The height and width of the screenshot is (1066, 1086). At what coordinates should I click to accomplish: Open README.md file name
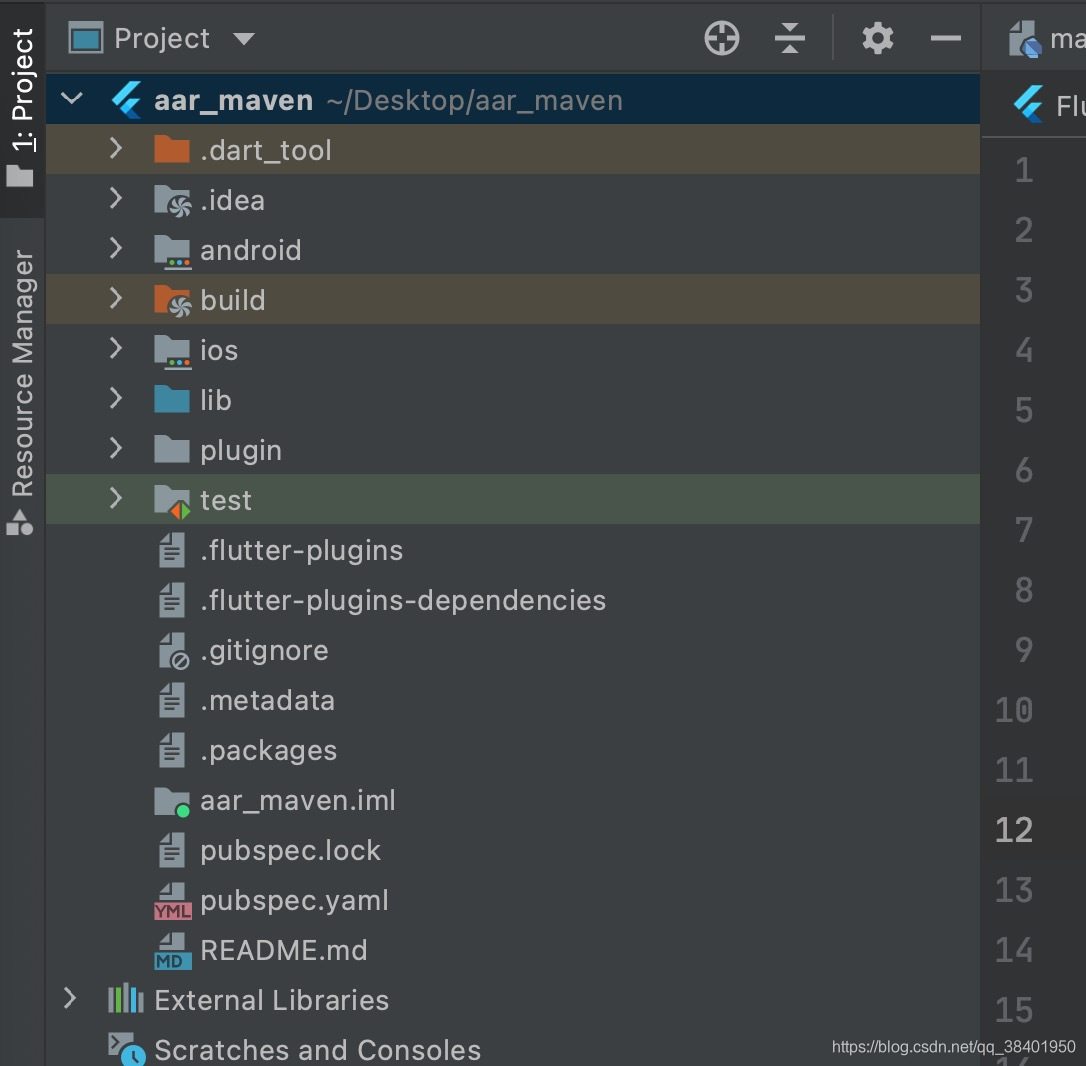coord(284,950)
